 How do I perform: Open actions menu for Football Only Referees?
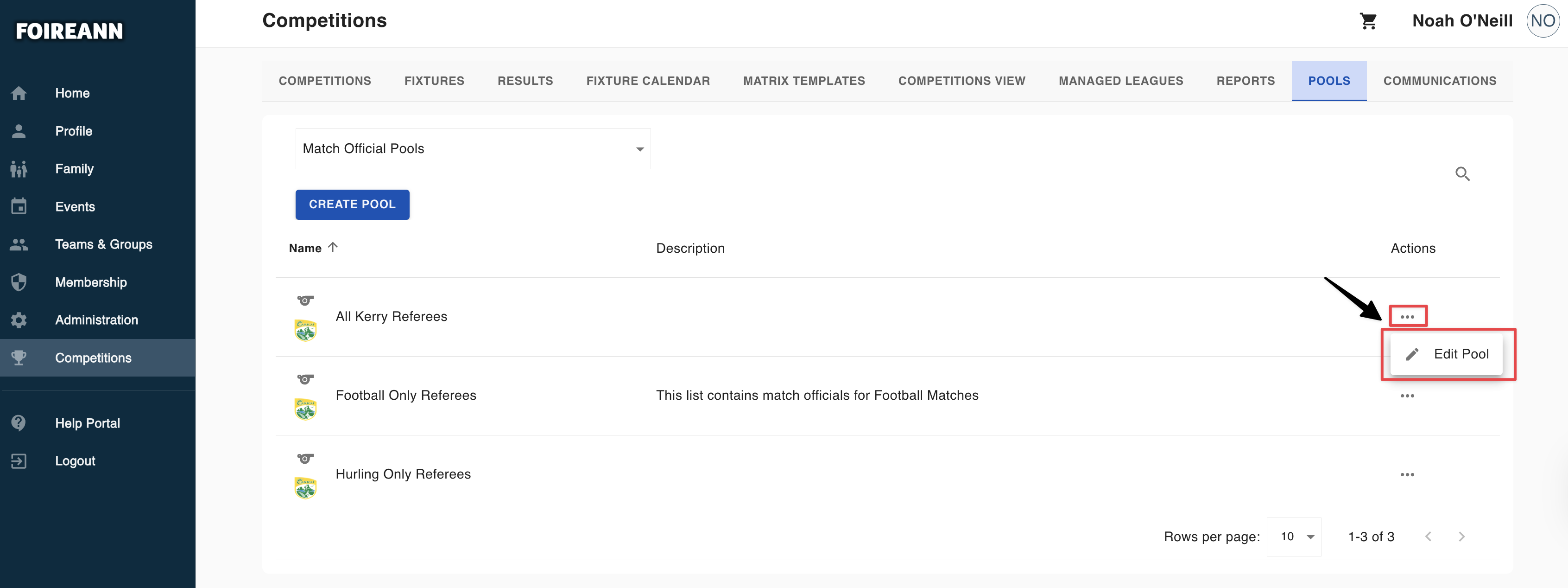coord(1407,396)
